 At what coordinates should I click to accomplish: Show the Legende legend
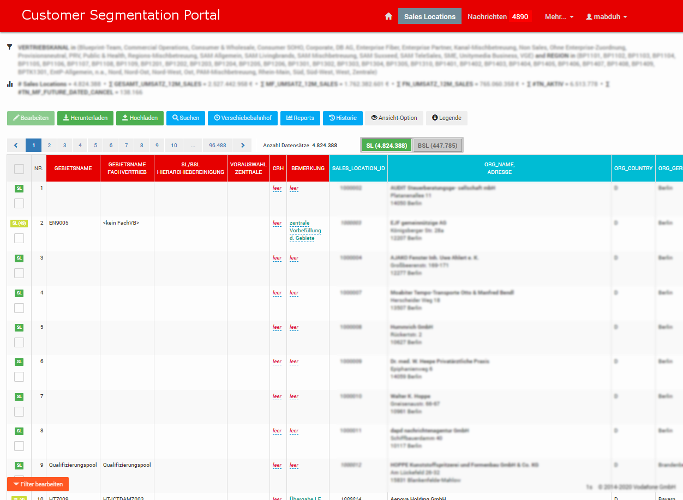[x=446, y=118]
